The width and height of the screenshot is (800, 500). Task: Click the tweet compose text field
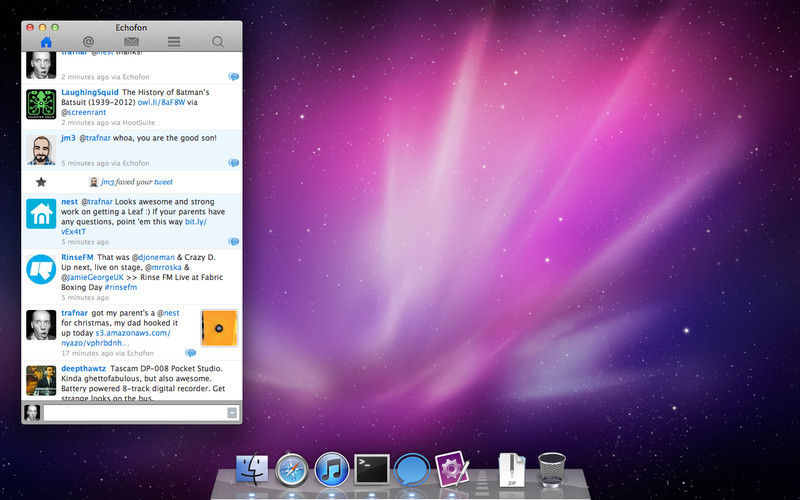pos(136,413)
